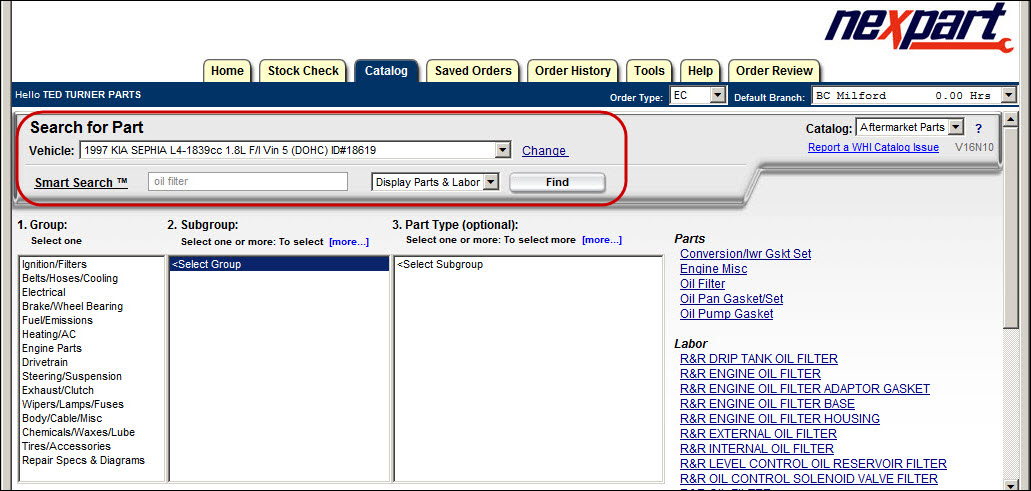Screen dimensions: 1031x491
Task: Open Oil Pump Gasket part link
Action: point(727,314)
